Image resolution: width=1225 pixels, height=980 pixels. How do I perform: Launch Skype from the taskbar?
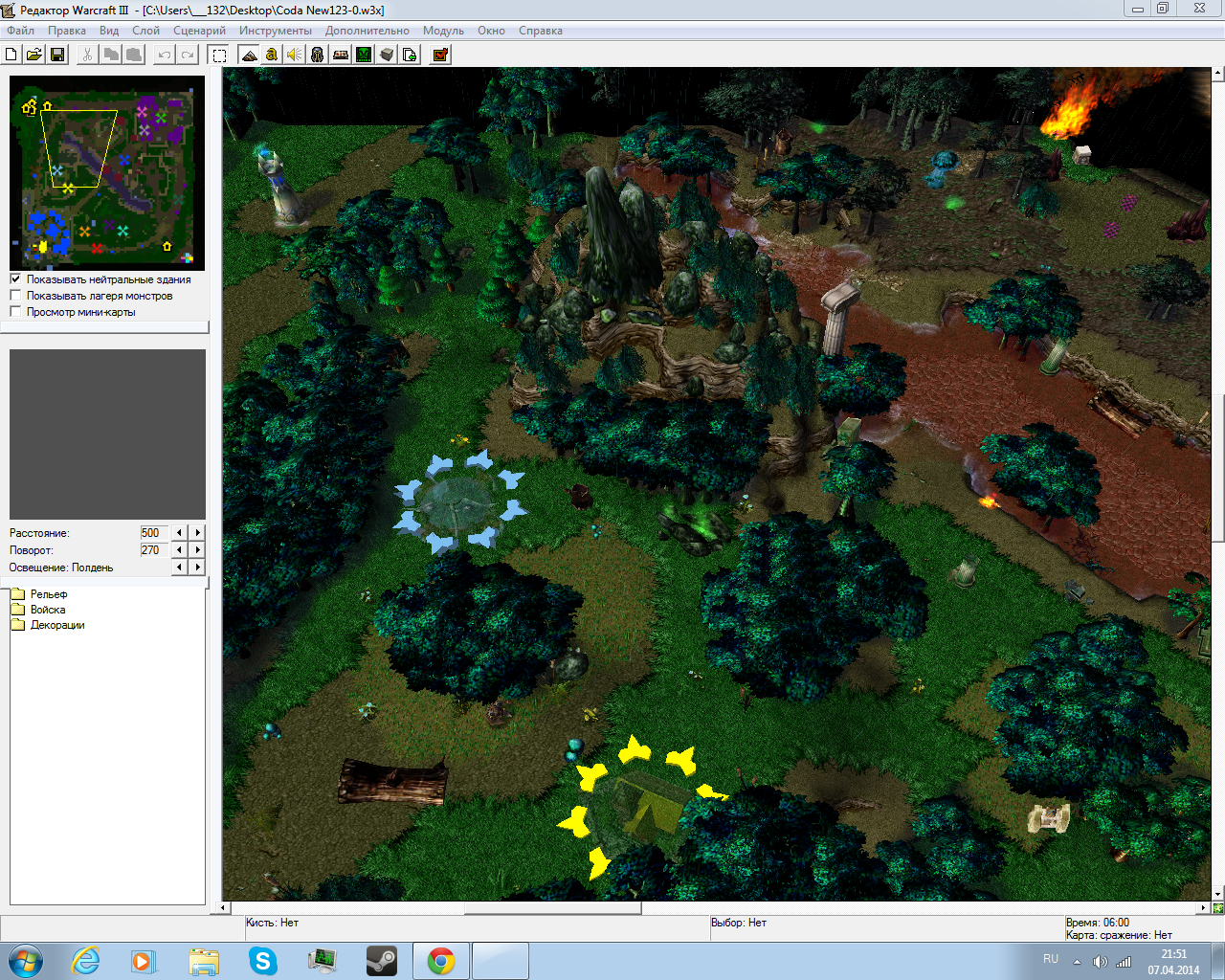(263, 961)
